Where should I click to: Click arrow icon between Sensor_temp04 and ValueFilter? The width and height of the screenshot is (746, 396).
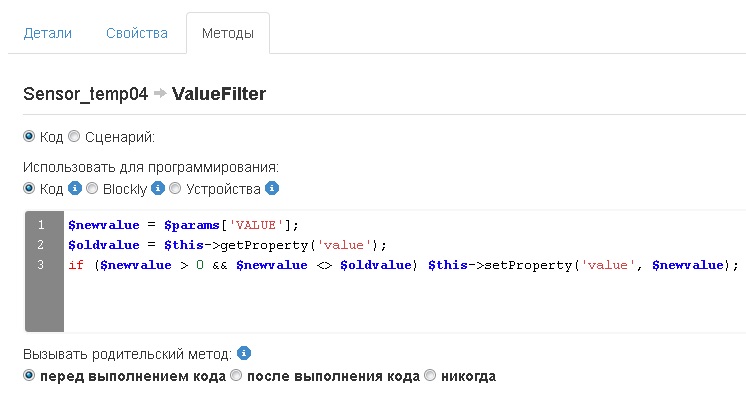tap(160, 93)
